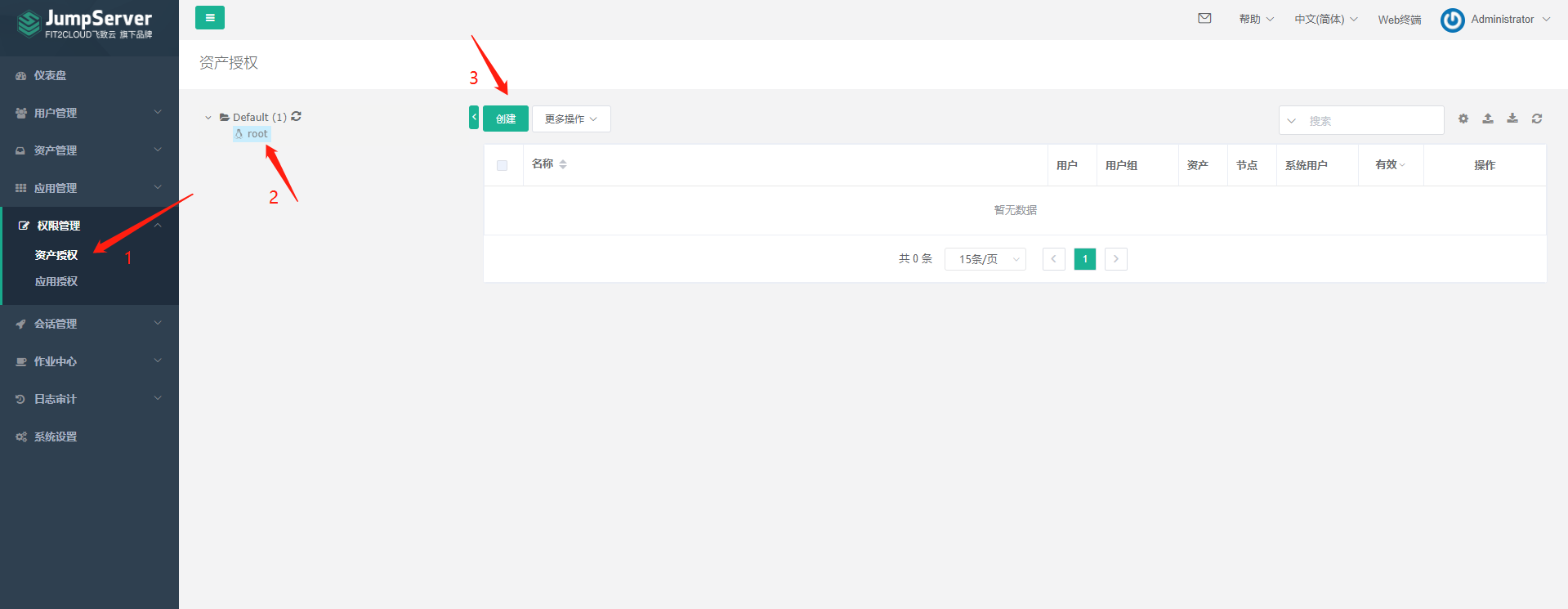The height and width of the screenshot is (609, 1568).
Task: Open the mail message icon
Action: tap(1204, 18)
